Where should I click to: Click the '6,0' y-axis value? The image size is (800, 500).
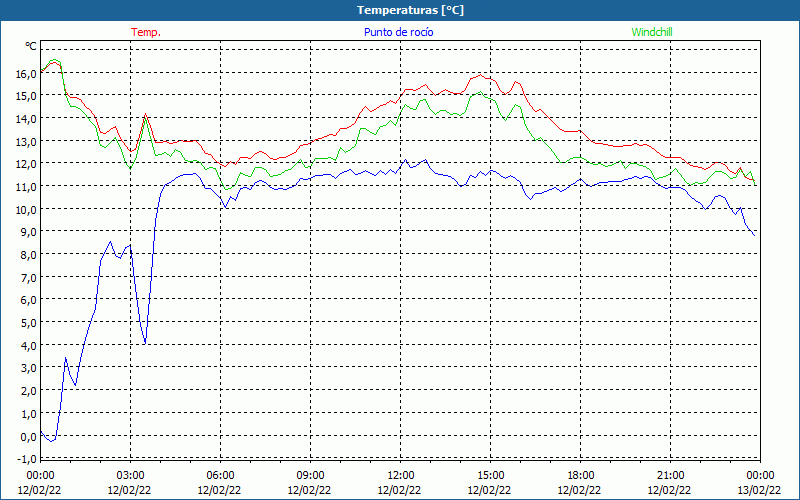(x=28, y=299)
